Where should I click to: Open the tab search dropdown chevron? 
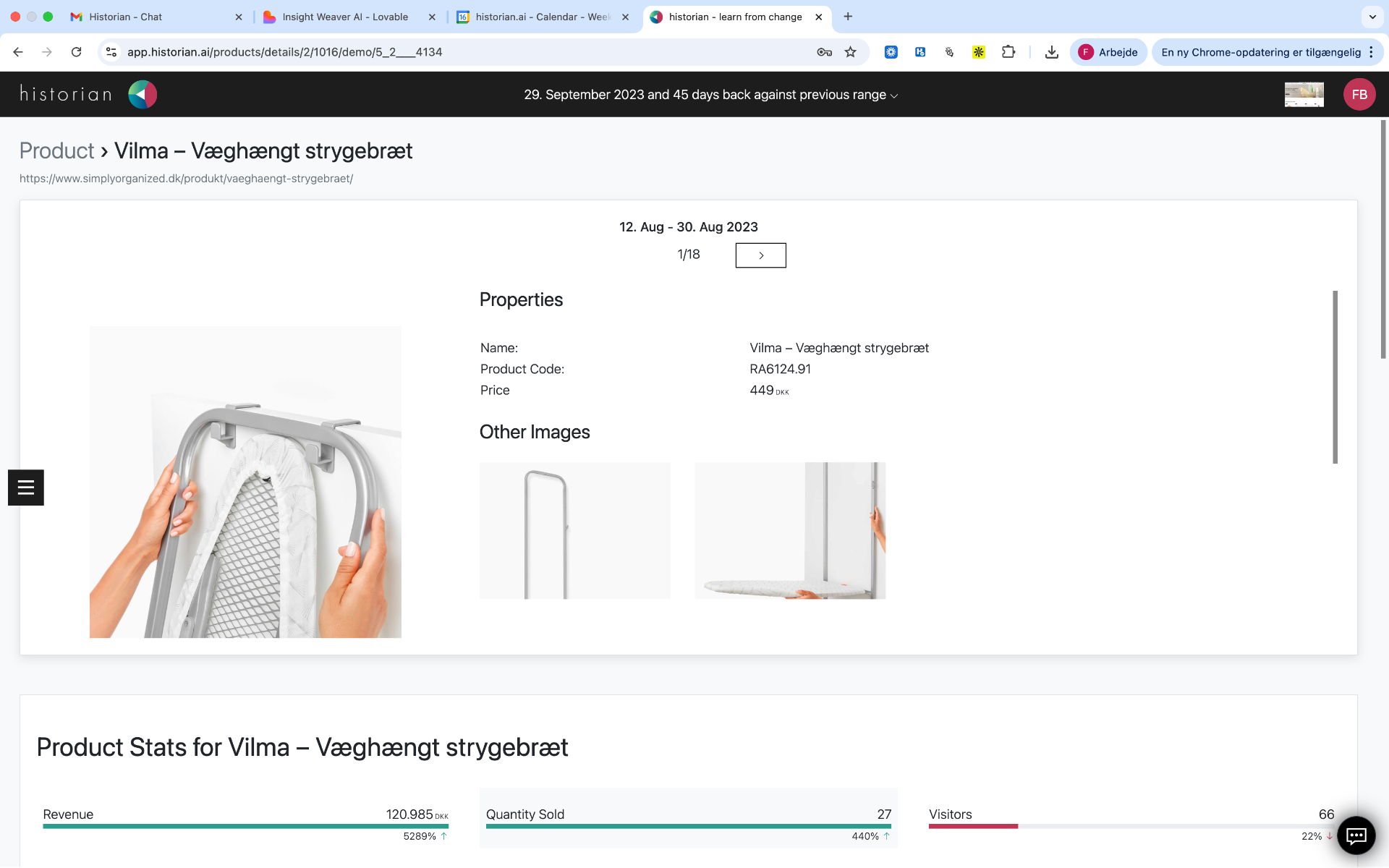(1372, 17)
